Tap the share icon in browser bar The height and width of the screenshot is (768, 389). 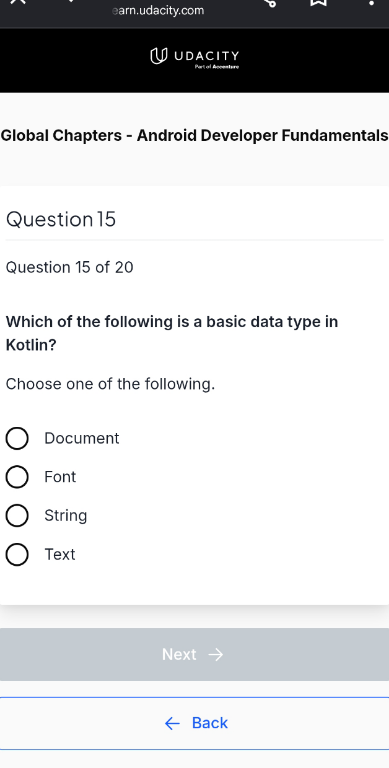(270, 2)
